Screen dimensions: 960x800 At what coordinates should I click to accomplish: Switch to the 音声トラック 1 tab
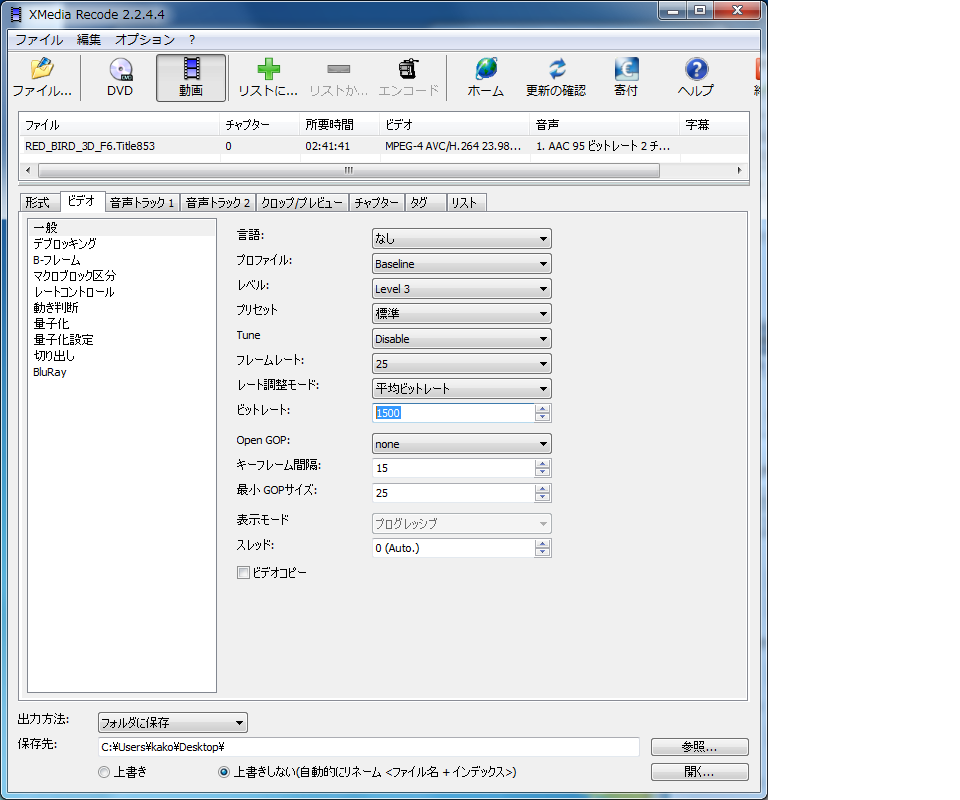[142, 203]
